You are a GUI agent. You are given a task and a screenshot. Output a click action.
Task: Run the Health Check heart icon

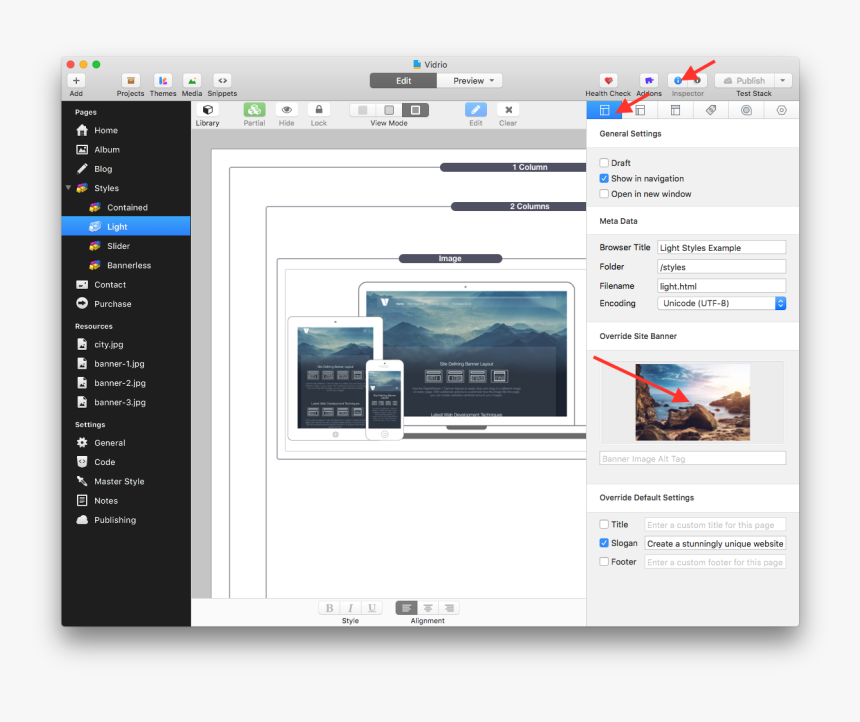pyautogui.click(x=608, y=81)
